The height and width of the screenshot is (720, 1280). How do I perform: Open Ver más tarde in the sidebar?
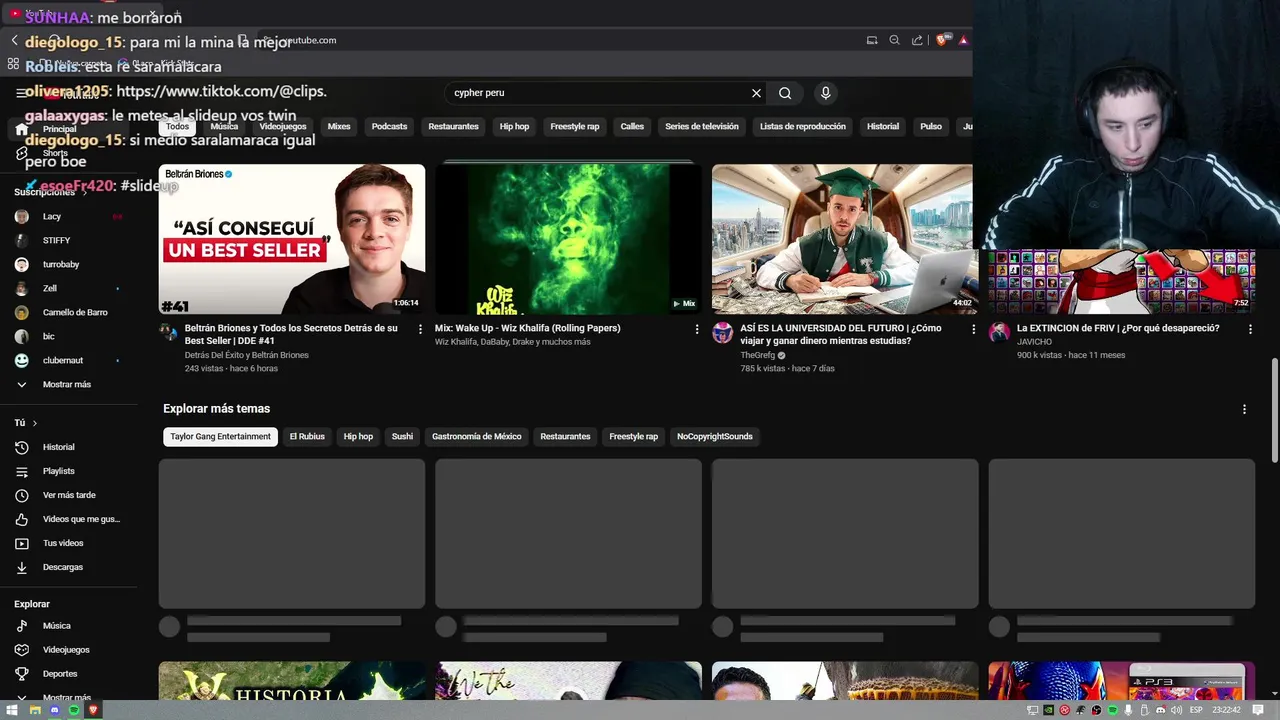(70, 495)
